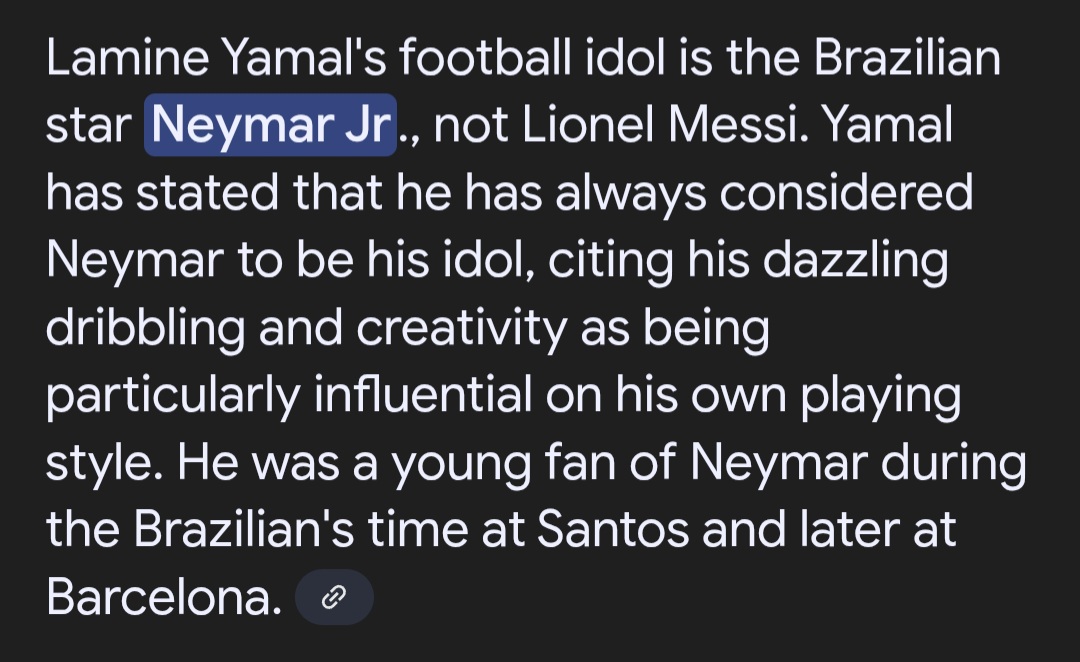Open the source link chain icon
The width and height of the screenshot is (1080, 662).
coord(334,597)
